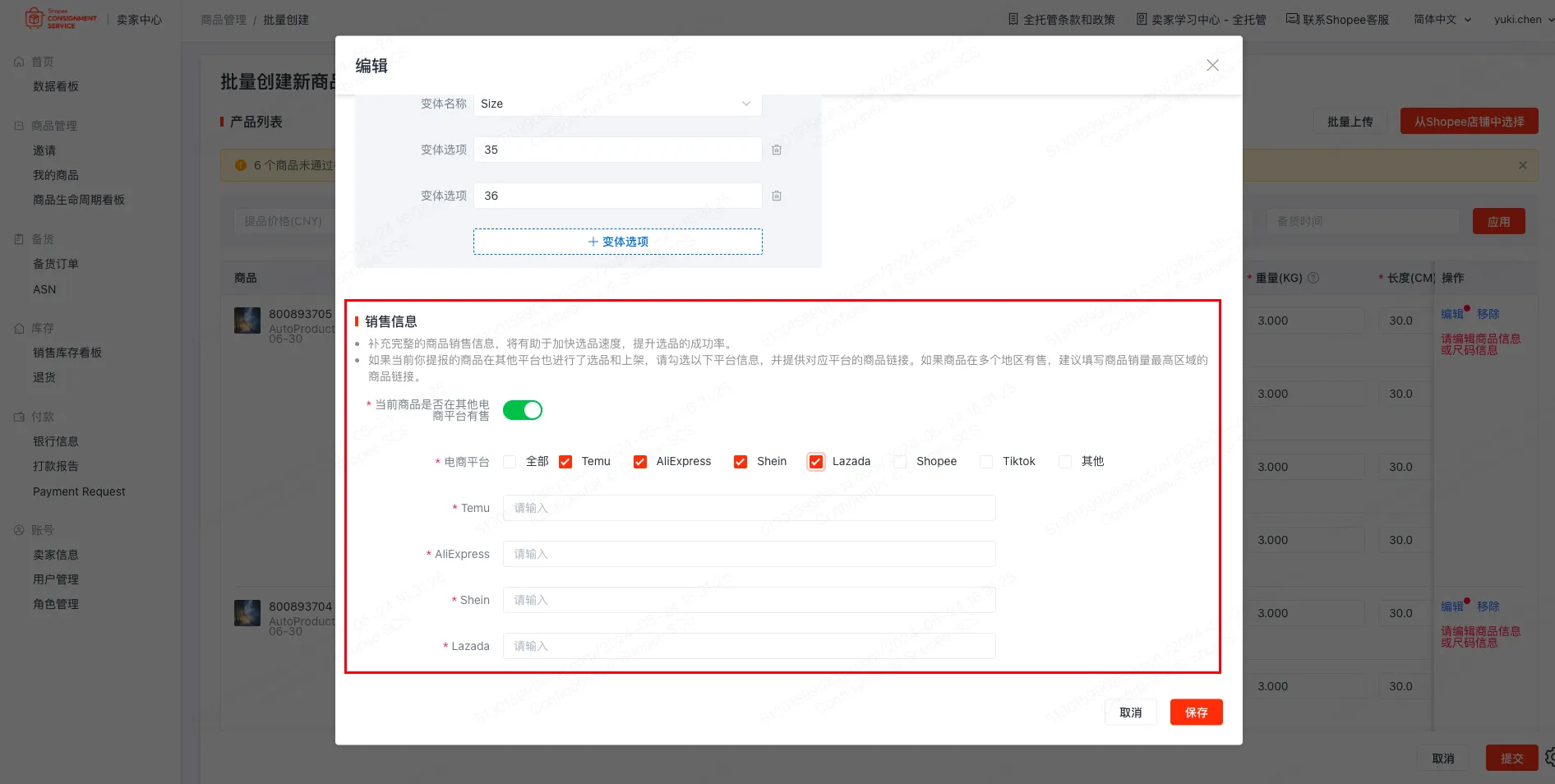The height and width of the screenshot is (784, 1555).
Task: Click the delete icon beside variant option 36
Action: 776,196
